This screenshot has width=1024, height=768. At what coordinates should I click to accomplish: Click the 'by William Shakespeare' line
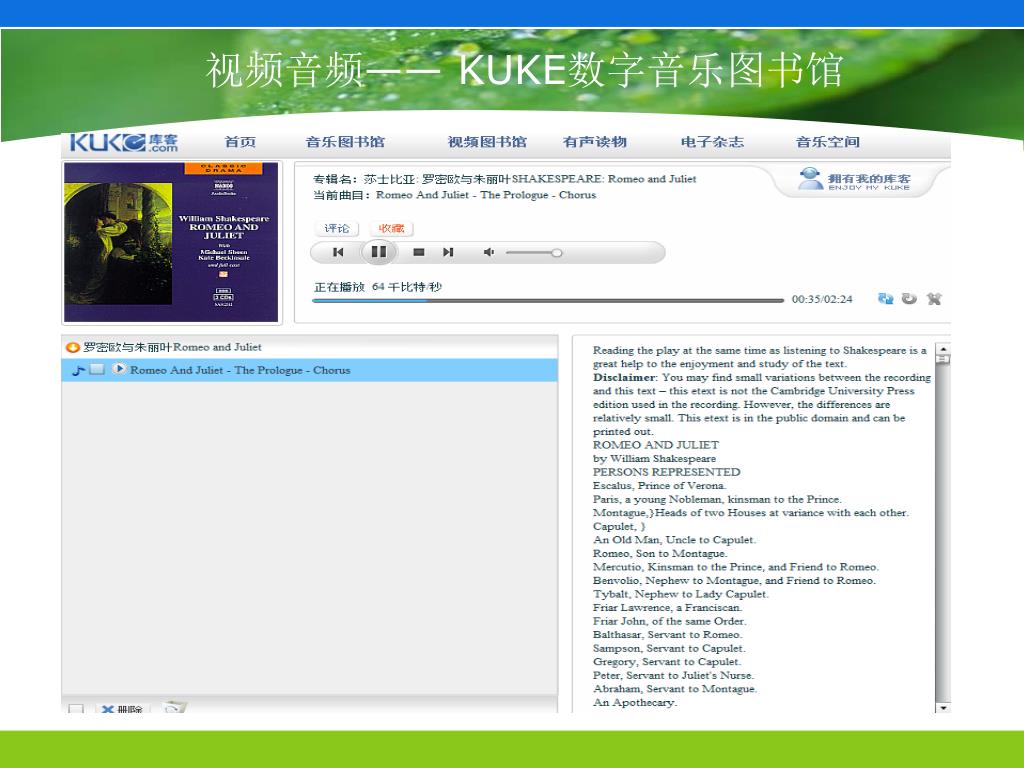[654, 458]
